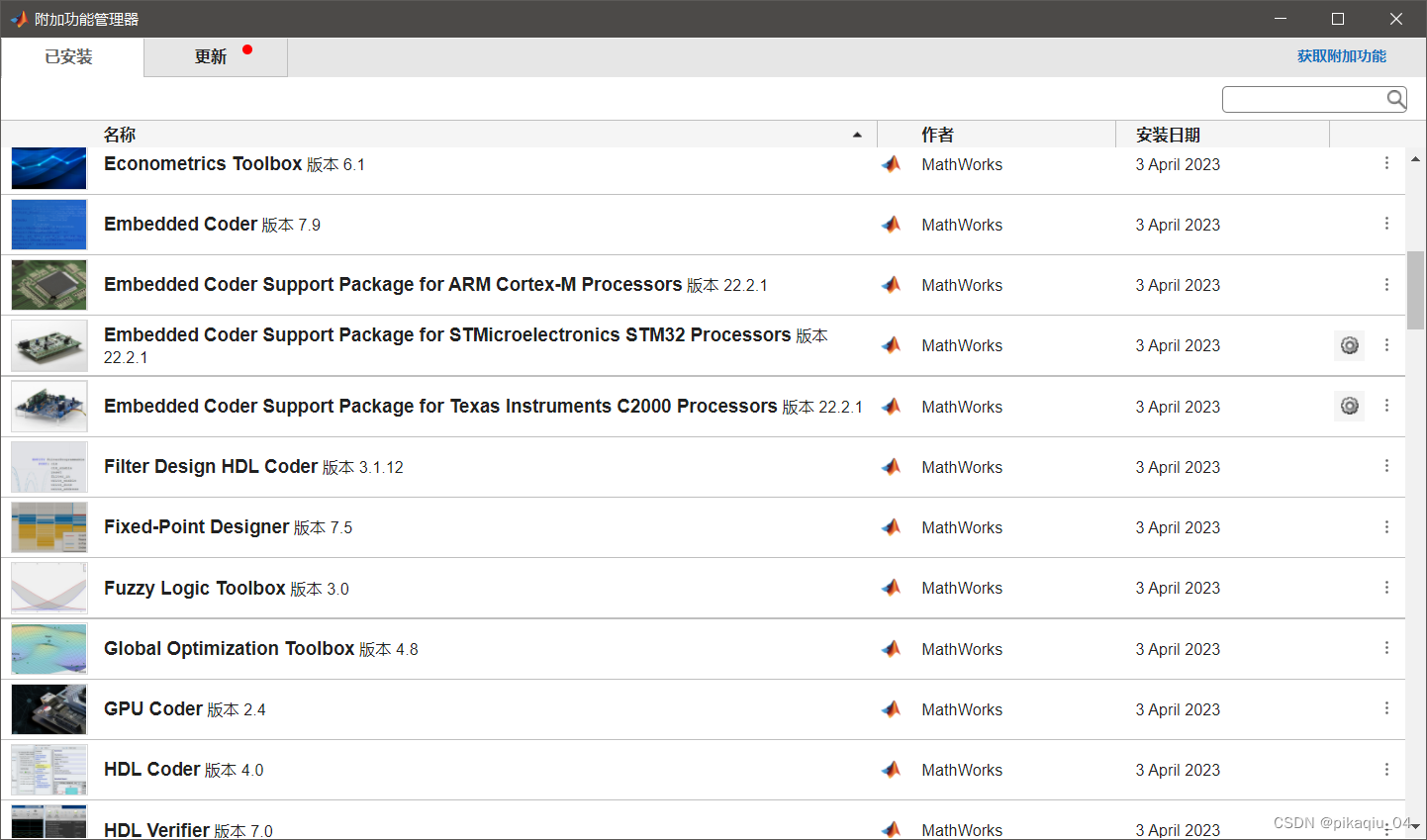Open options menu for Fuzzy Logic Toolbox
Viewport: 1427px width, 840px height.
point(1386,587)
